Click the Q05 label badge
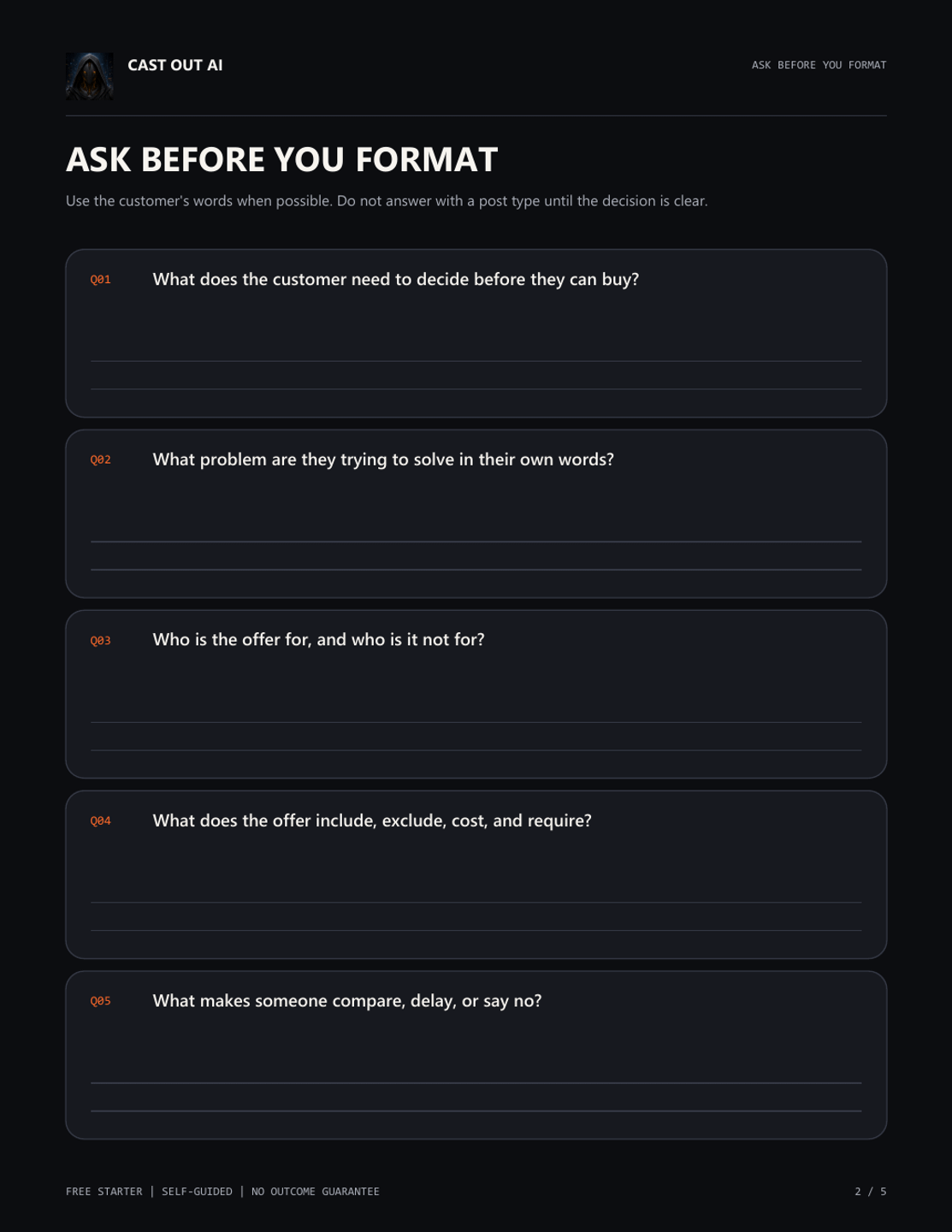 coord(101,1001)
